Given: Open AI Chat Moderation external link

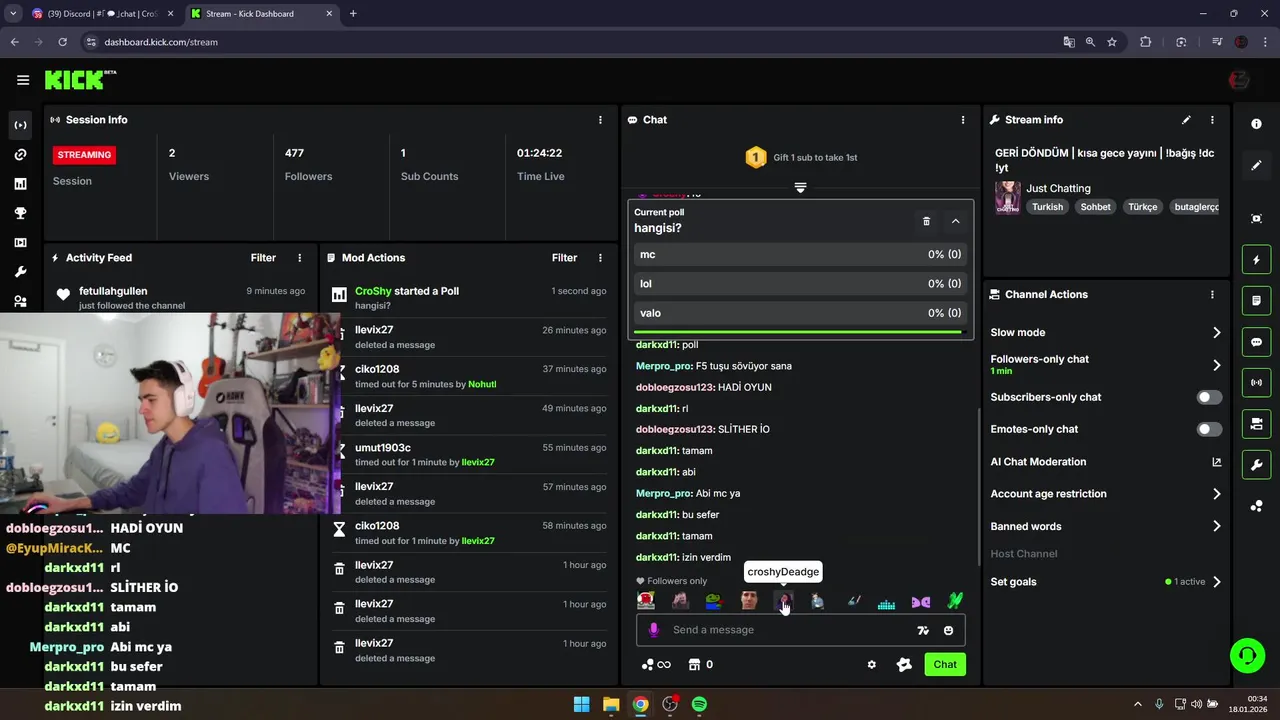Looking at the screenshot, I should (1217, 462).
